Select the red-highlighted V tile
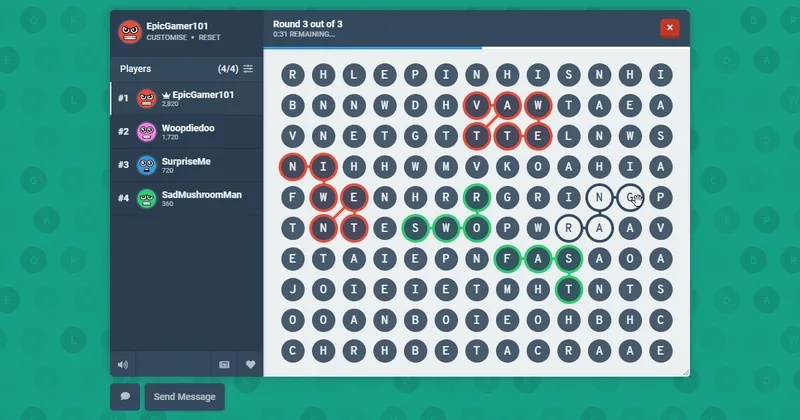 477,106
